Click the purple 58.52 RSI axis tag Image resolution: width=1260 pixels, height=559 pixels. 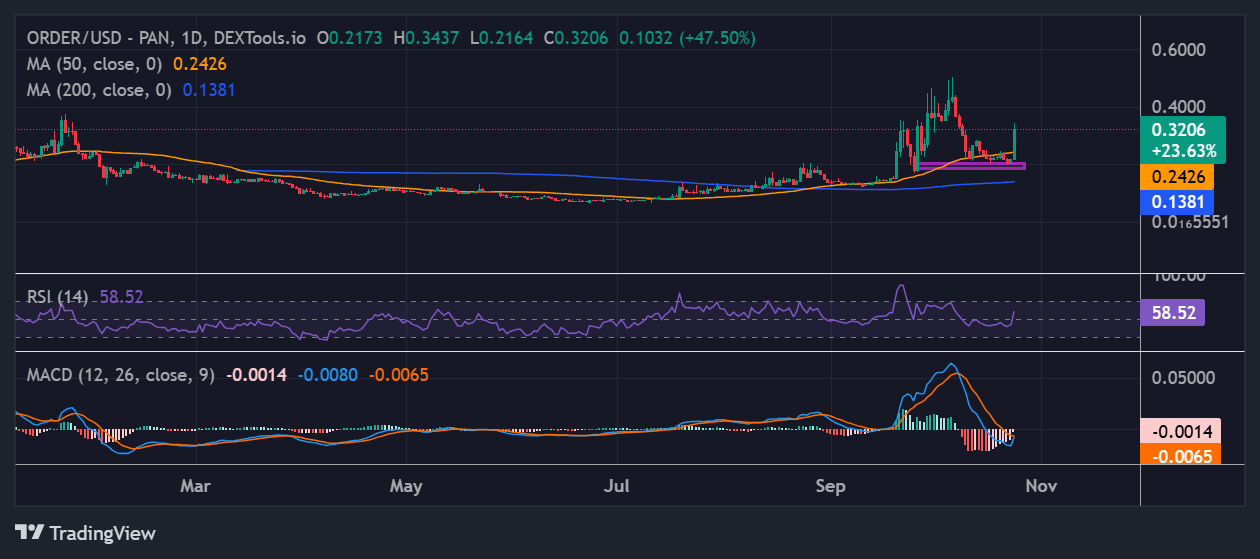coord(1172,312)
